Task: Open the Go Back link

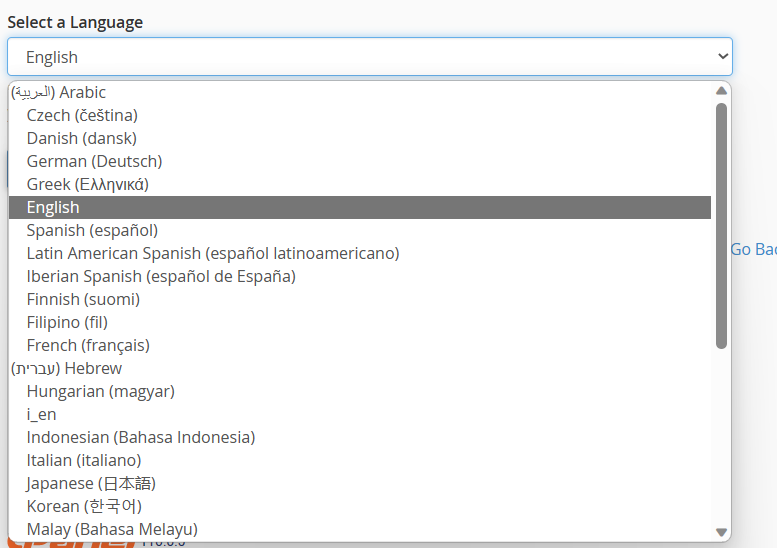Action: click(x=753, y=249)
